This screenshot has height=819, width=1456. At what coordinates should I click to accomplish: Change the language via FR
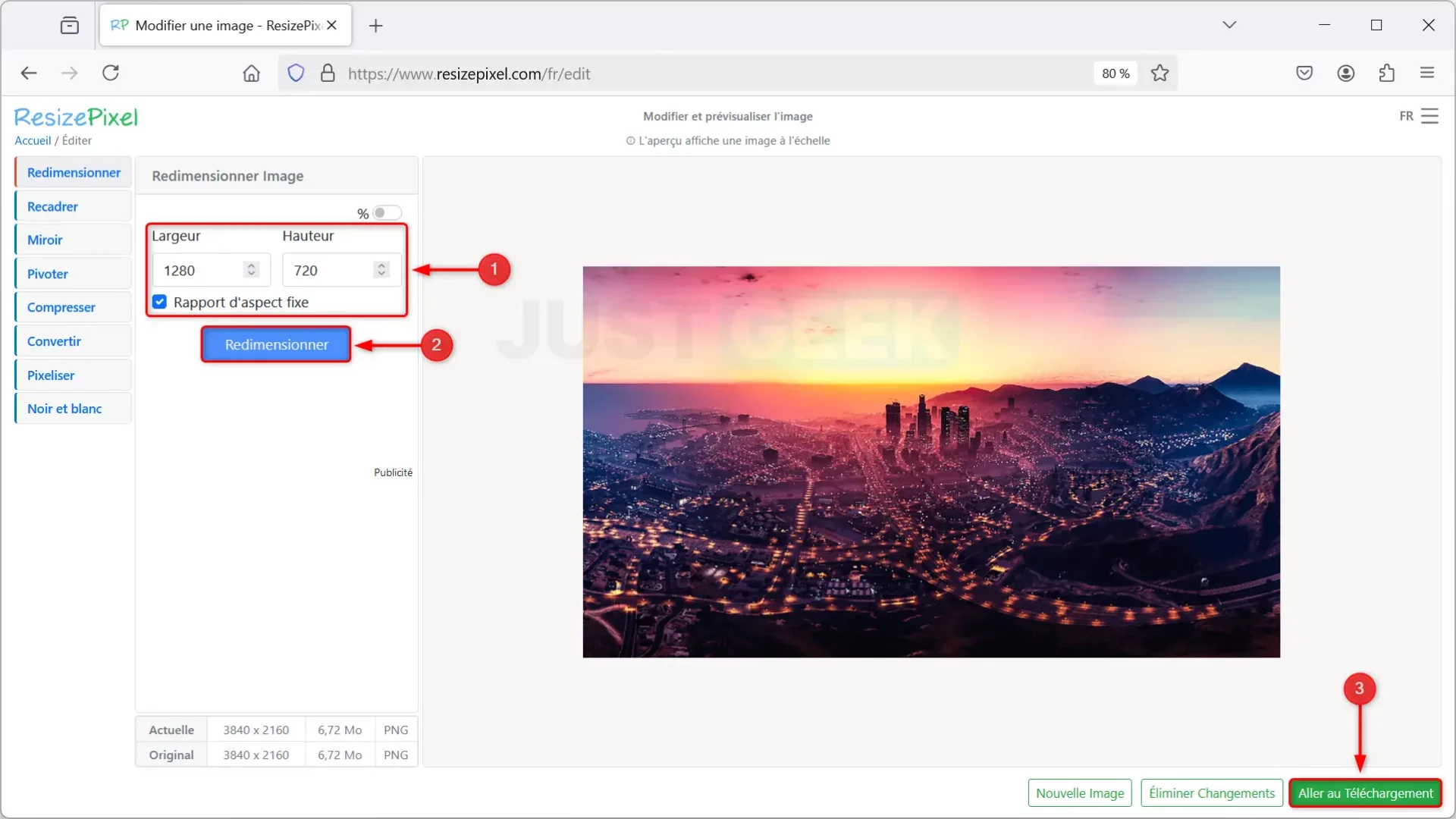click(1406, 116)
